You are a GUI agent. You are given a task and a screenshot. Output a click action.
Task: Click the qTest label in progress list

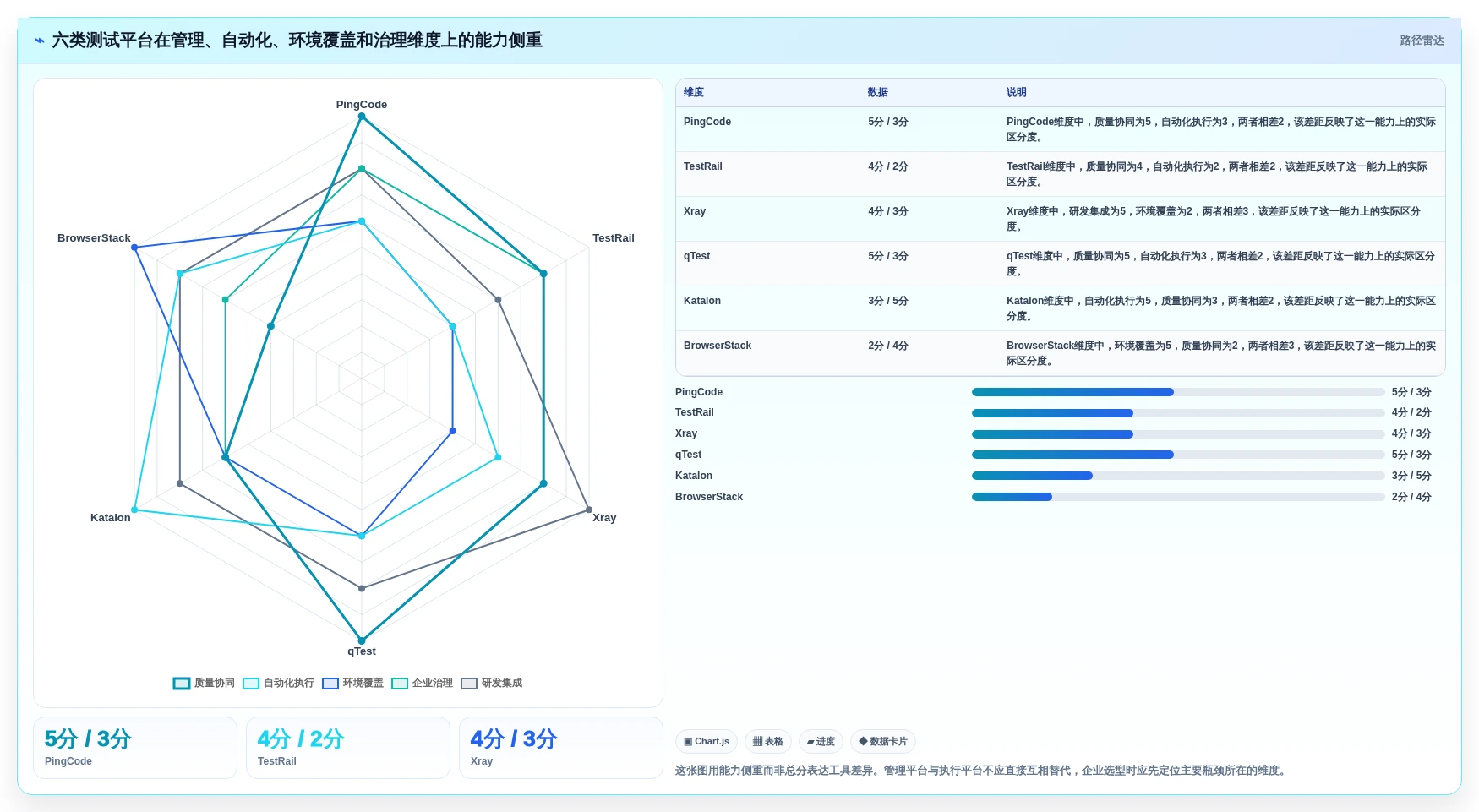(689, 455)
